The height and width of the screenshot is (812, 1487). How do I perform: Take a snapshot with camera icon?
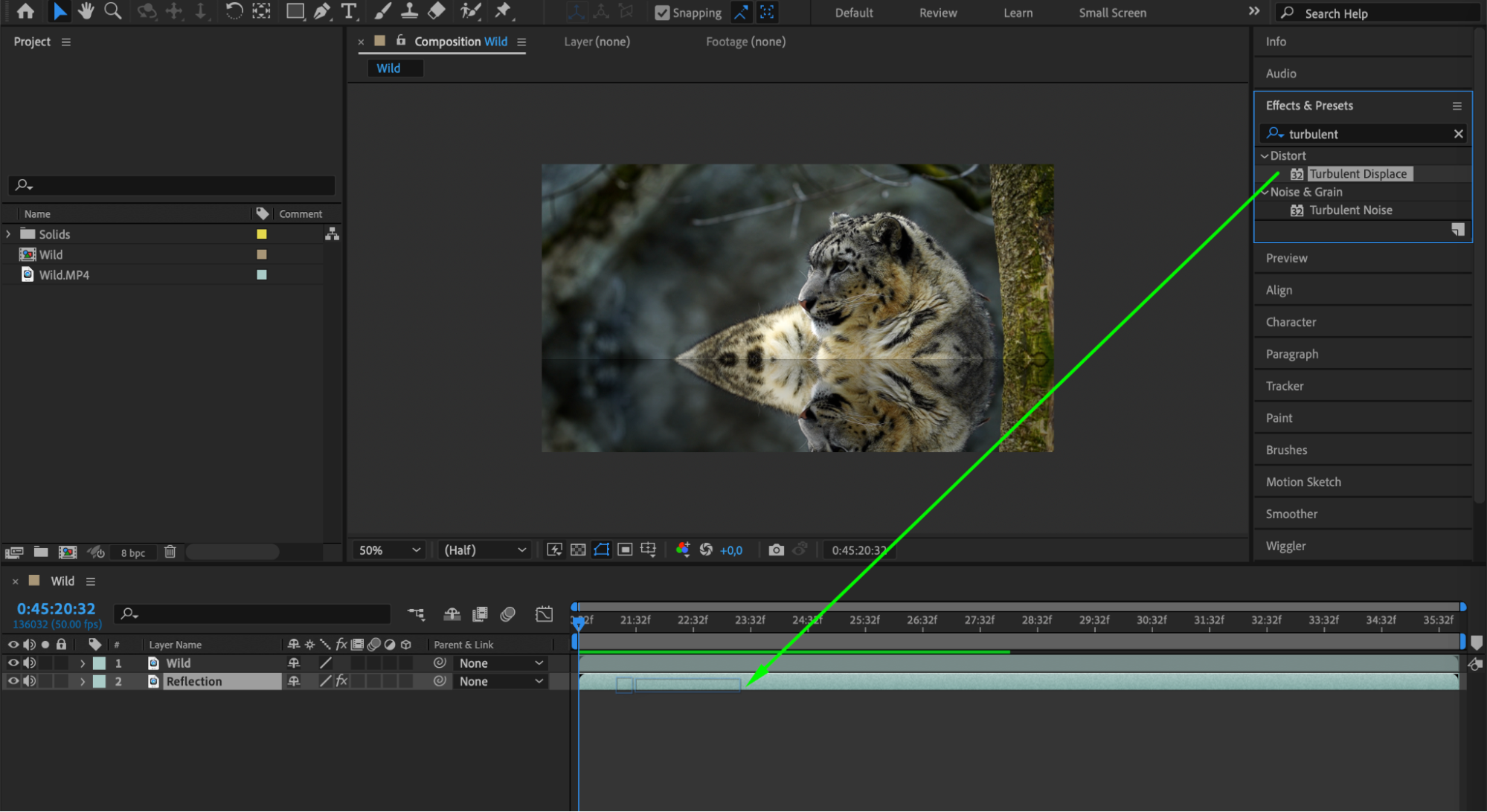776,550
